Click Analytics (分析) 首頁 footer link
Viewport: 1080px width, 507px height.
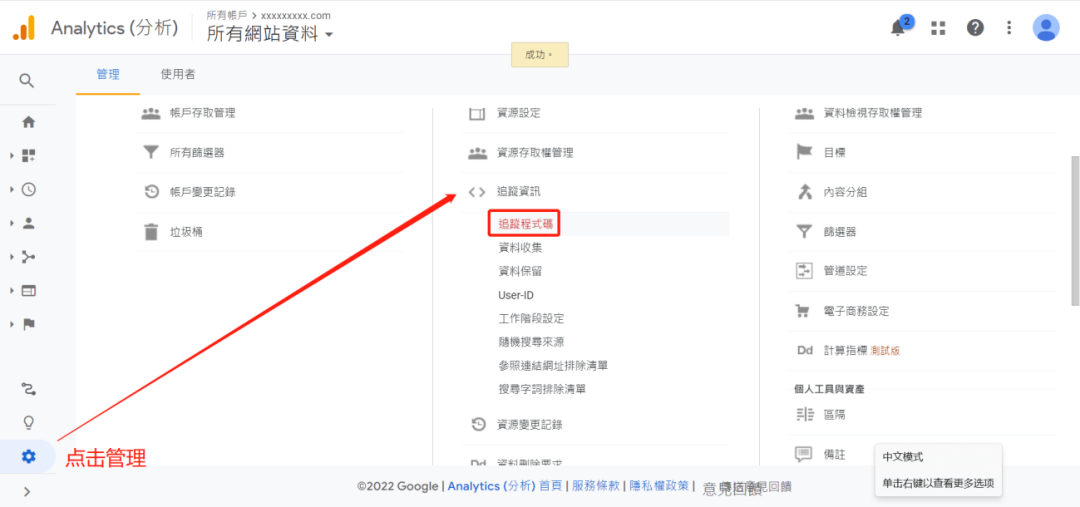click(505, 486)
